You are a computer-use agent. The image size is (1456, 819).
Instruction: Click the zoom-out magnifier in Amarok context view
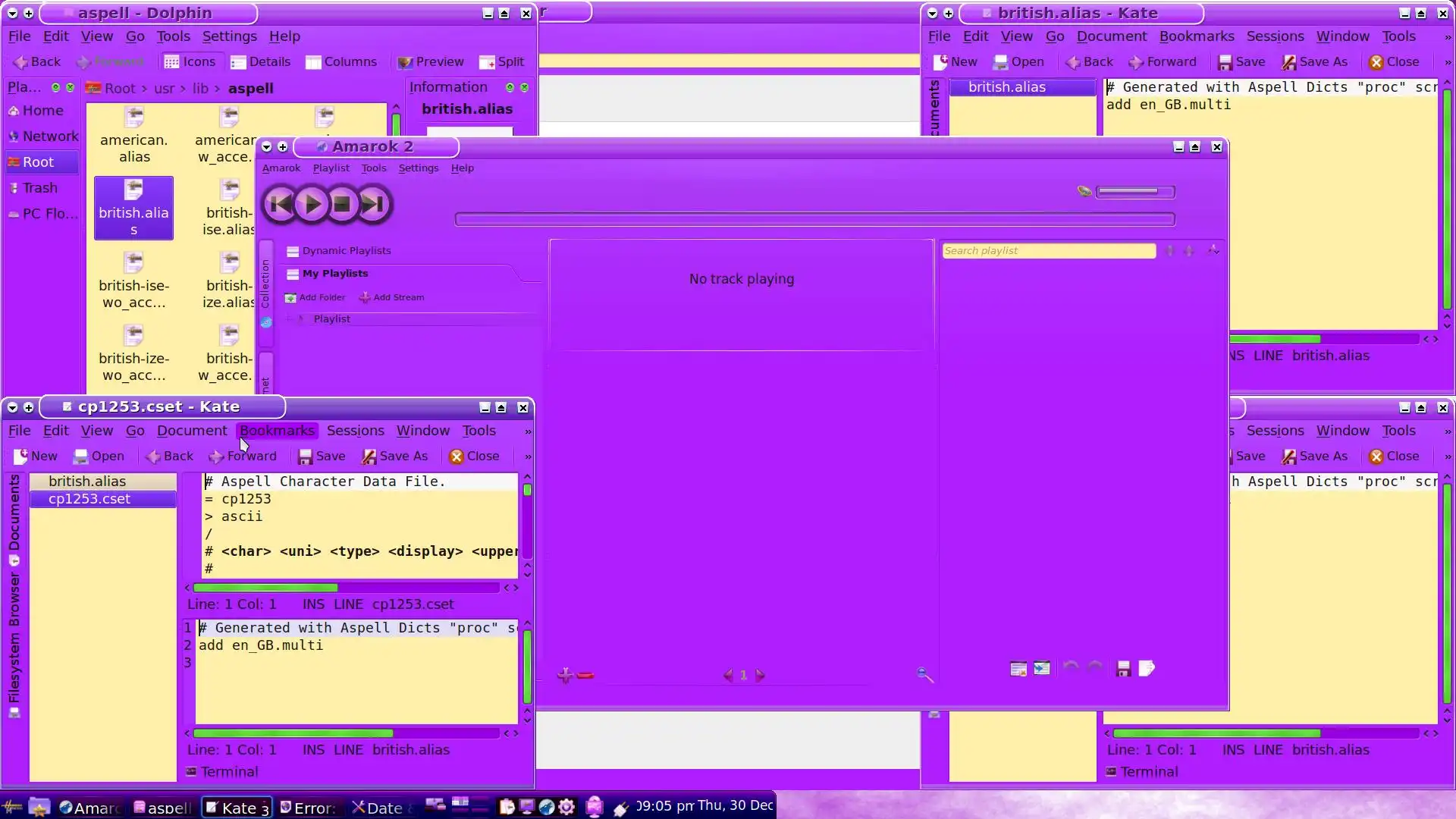pos(924,674)
